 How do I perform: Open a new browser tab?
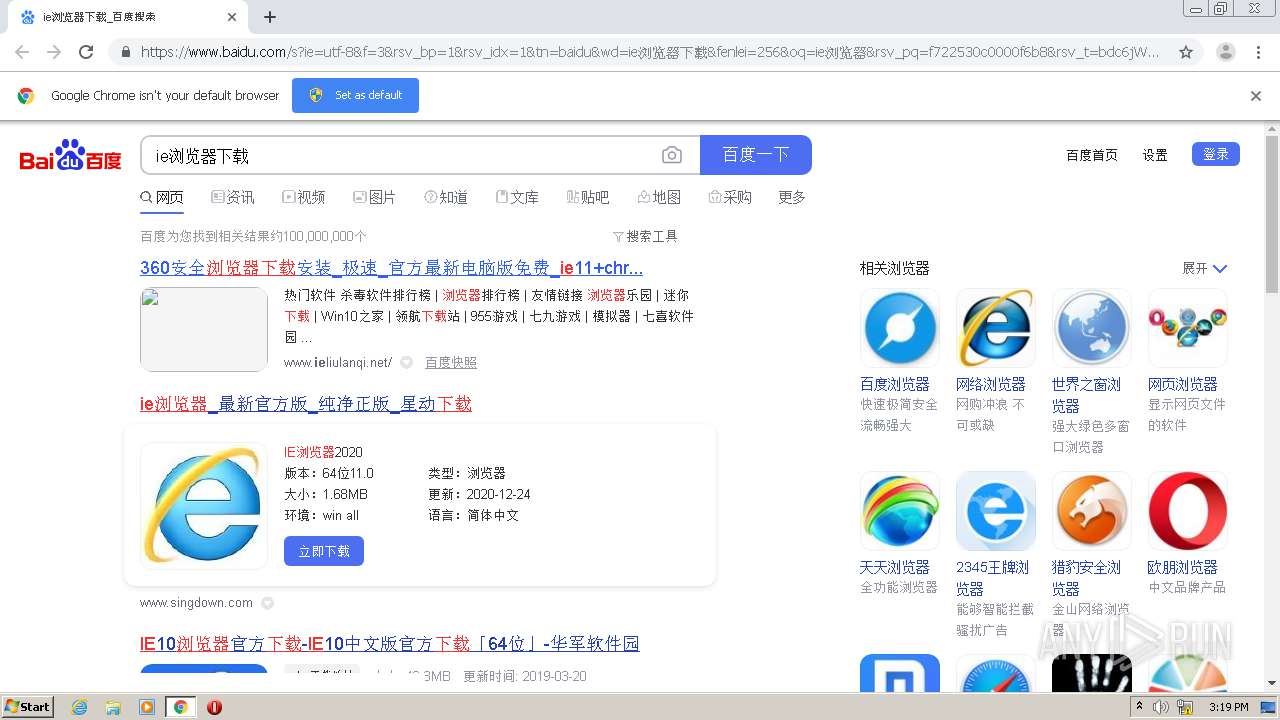tap(270, 17)
